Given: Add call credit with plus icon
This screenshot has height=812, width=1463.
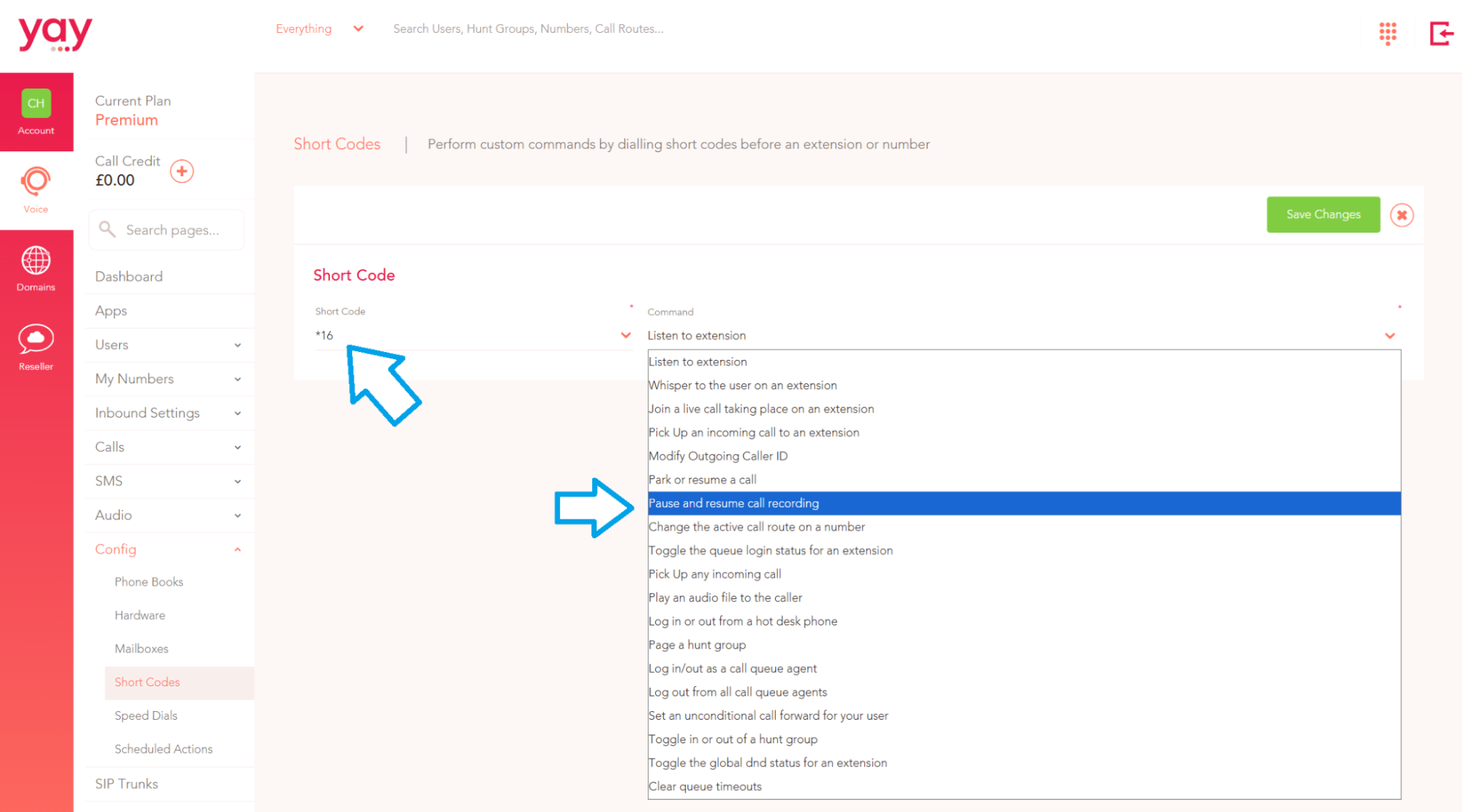Looking at the screenshot, I should (x=182, y=171).
